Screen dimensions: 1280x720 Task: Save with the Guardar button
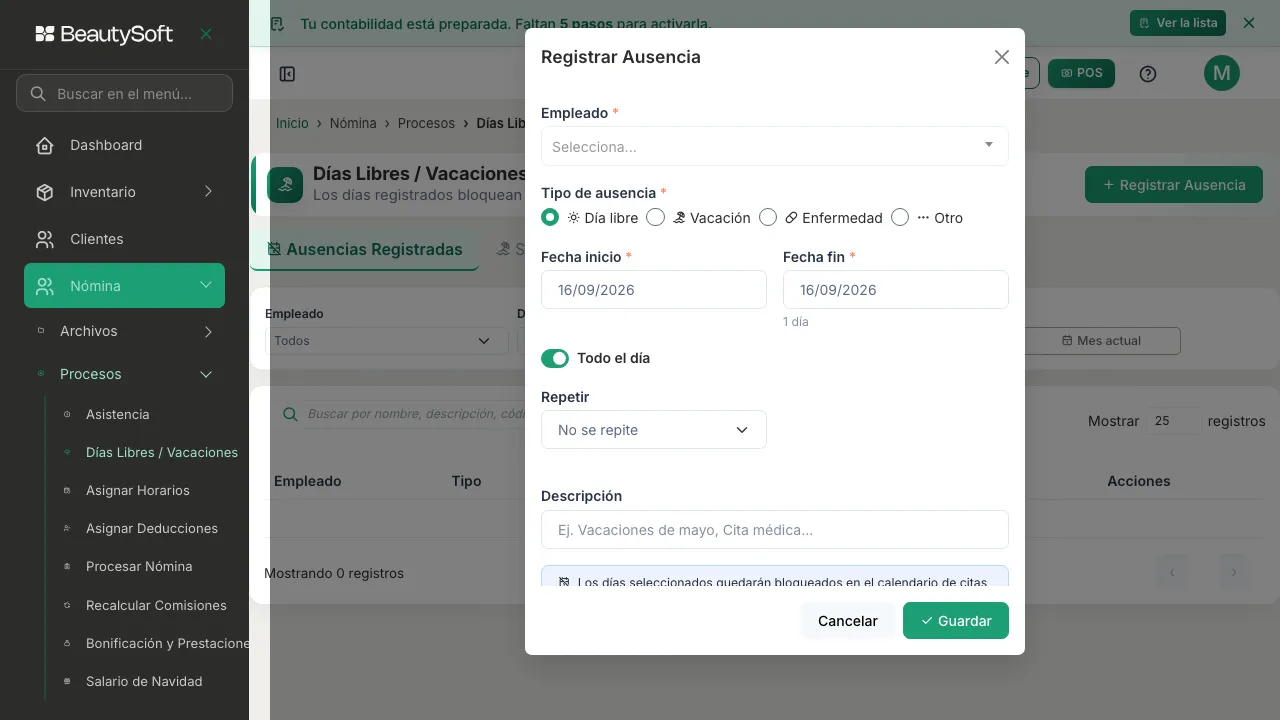(x=956, y=621)
